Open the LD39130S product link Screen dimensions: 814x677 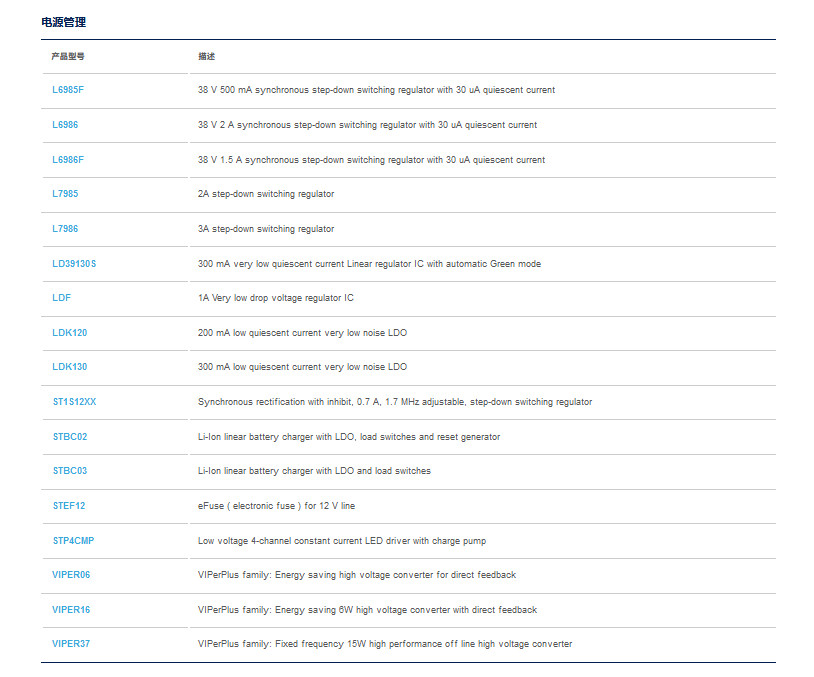(74, 264)
